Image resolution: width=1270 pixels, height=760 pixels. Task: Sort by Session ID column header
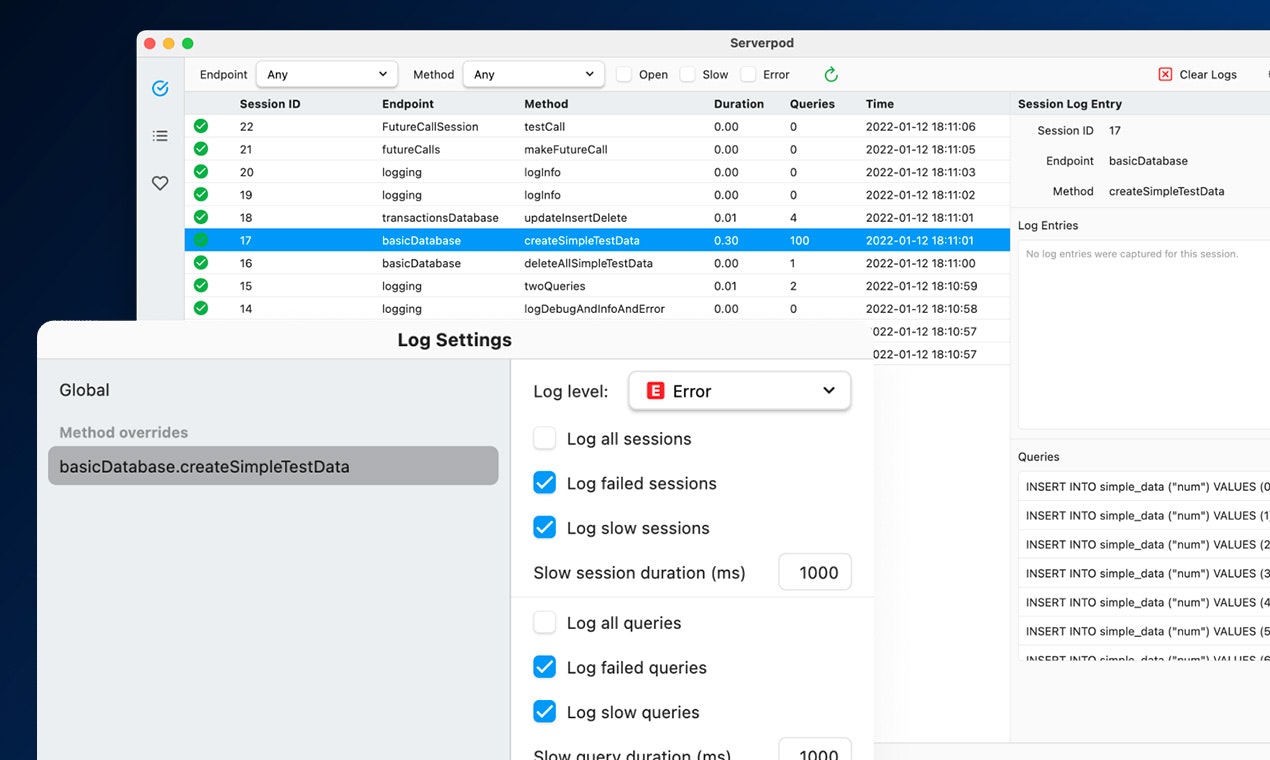coord(270,104)
